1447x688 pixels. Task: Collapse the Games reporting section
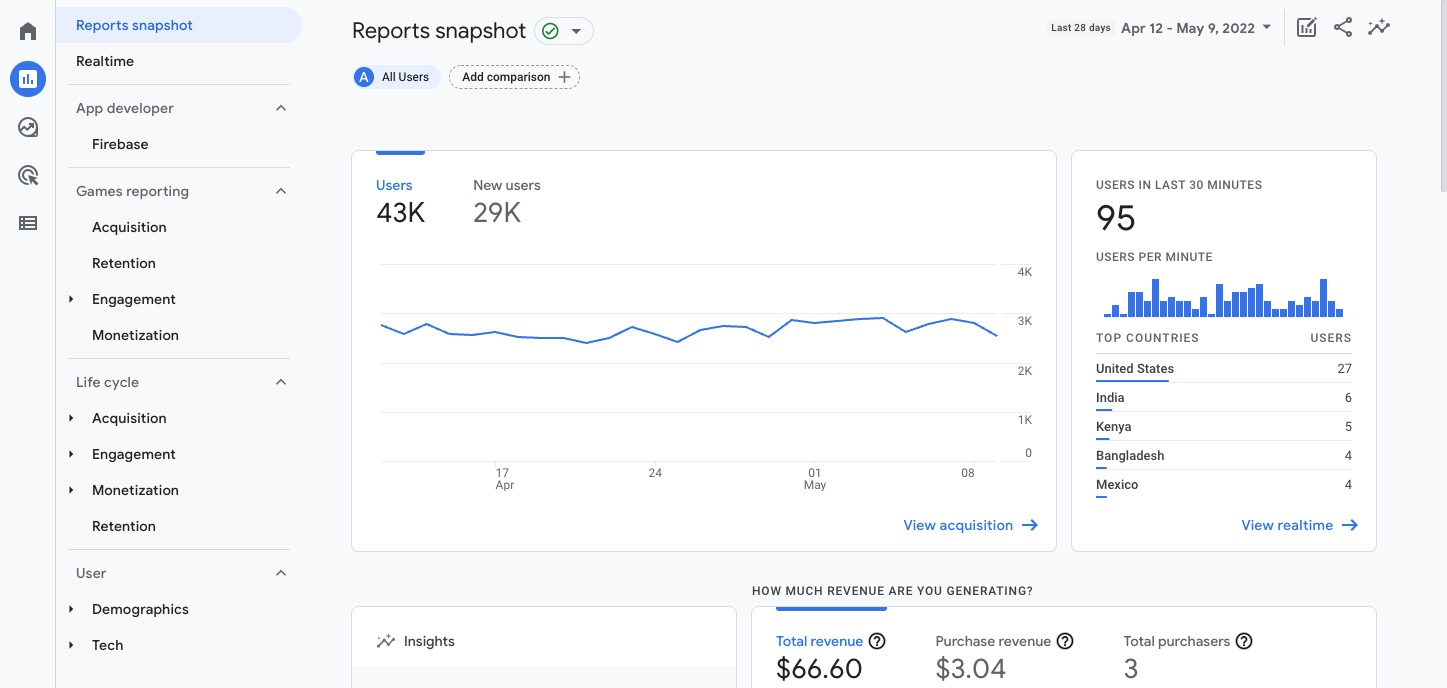click(x=281, y=191)
